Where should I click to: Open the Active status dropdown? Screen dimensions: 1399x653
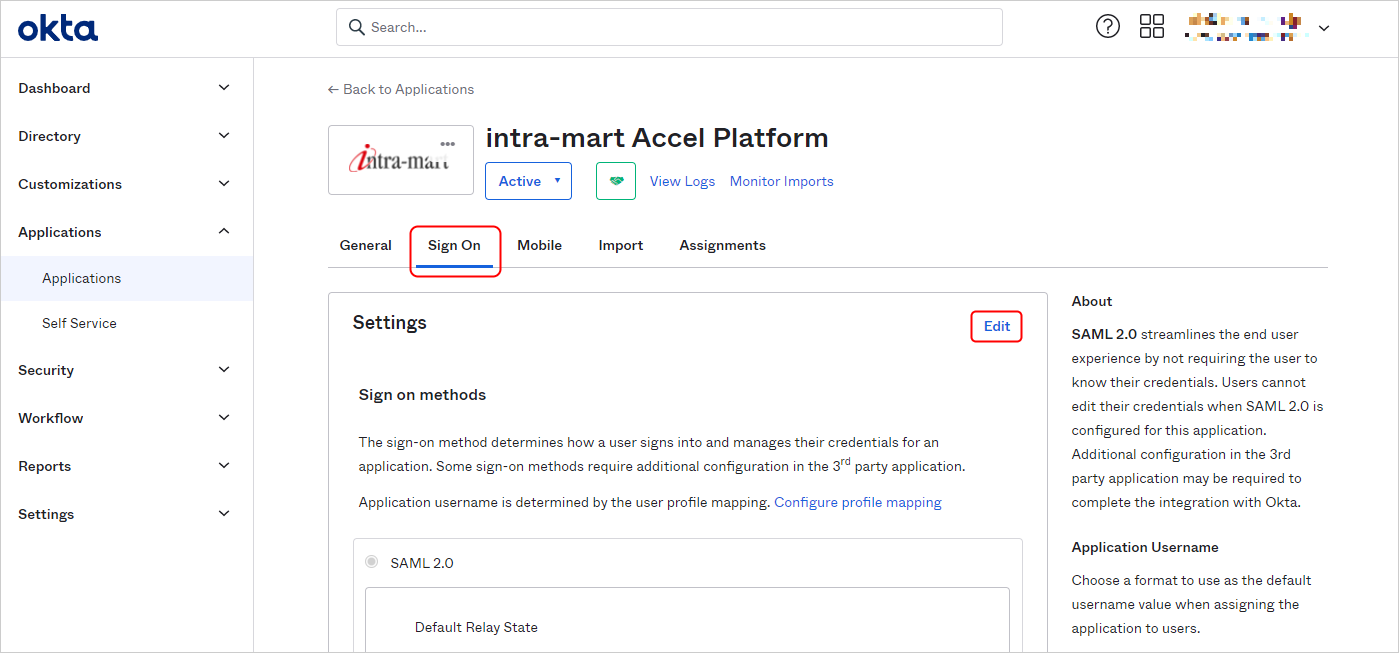click(x=528, y=181)
